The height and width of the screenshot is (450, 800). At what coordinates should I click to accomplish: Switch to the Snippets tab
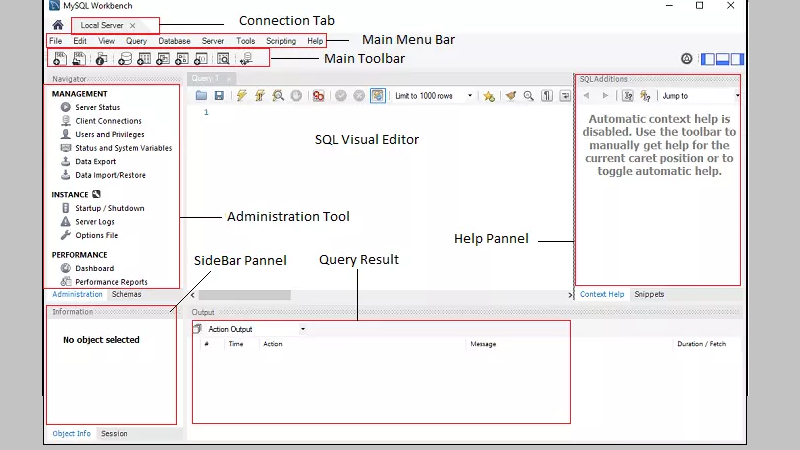[x=649, y=294]
